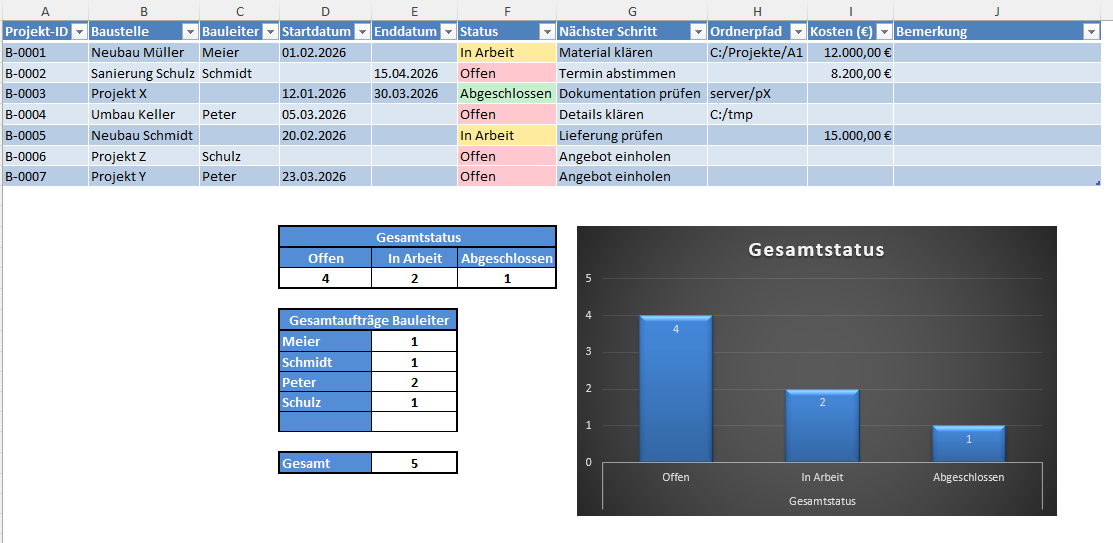Select the Gesamtstatus chart title
Image resolution: width=1113 pixels, height=543 pixels.
(816, 250)
